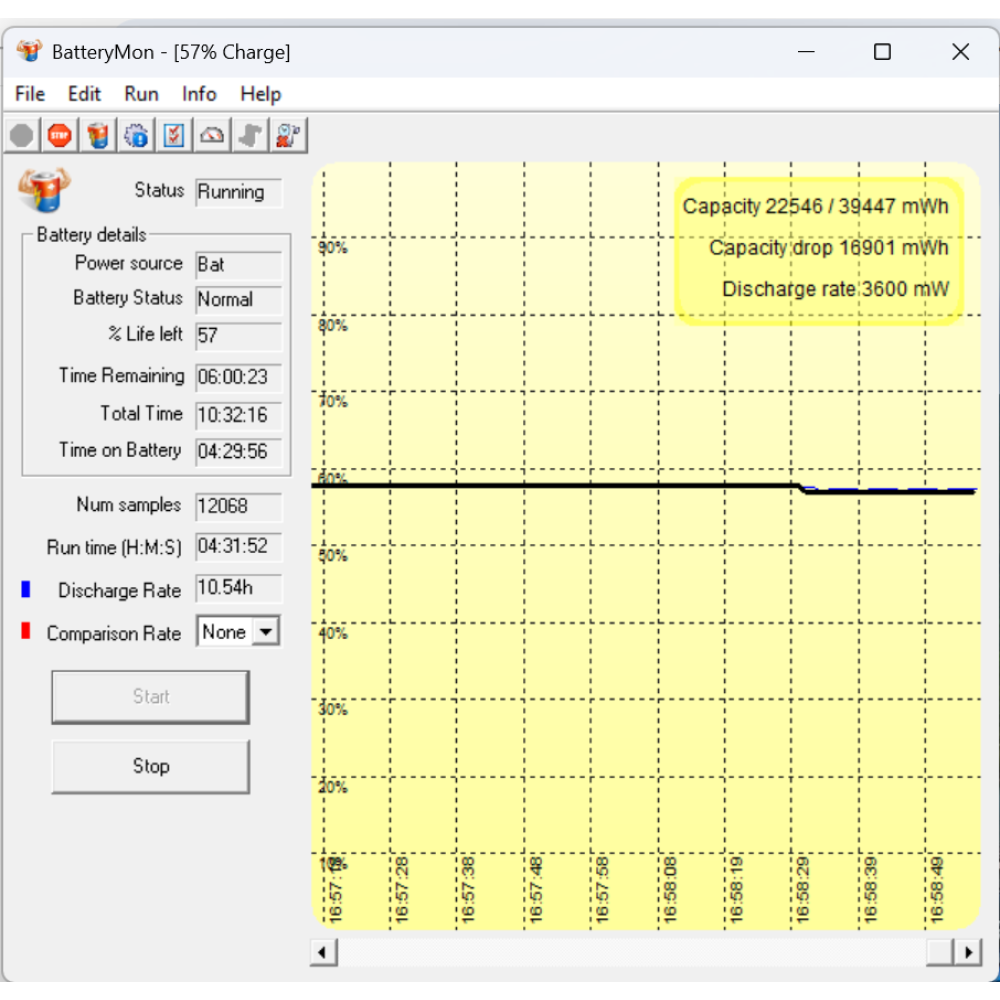Click the BatteryMon icon in the title bar
This screenshot has height=1000, width=1000.
tap(29, 51)
